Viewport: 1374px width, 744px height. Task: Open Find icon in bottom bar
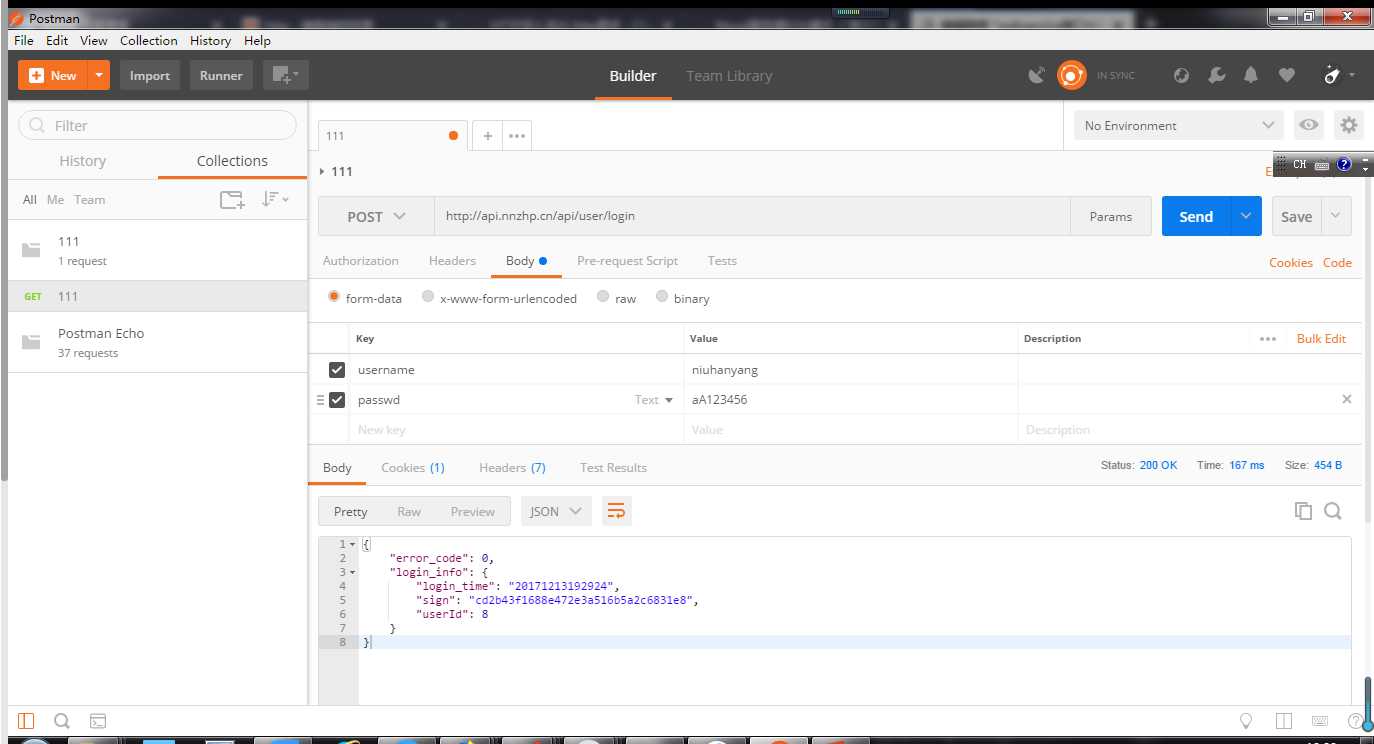(x=62, y=720)
